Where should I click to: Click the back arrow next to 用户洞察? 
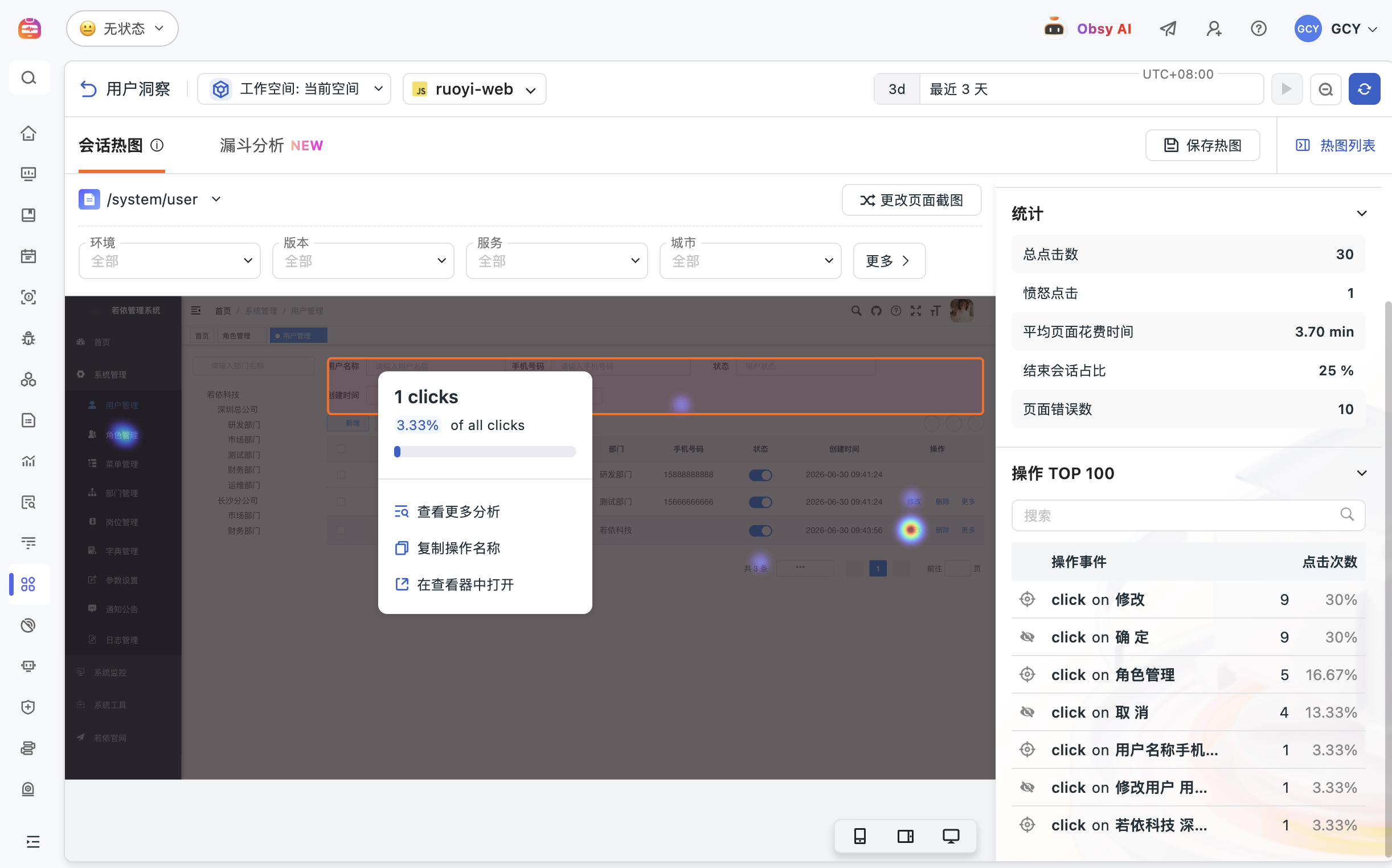(x=88, y=89)
